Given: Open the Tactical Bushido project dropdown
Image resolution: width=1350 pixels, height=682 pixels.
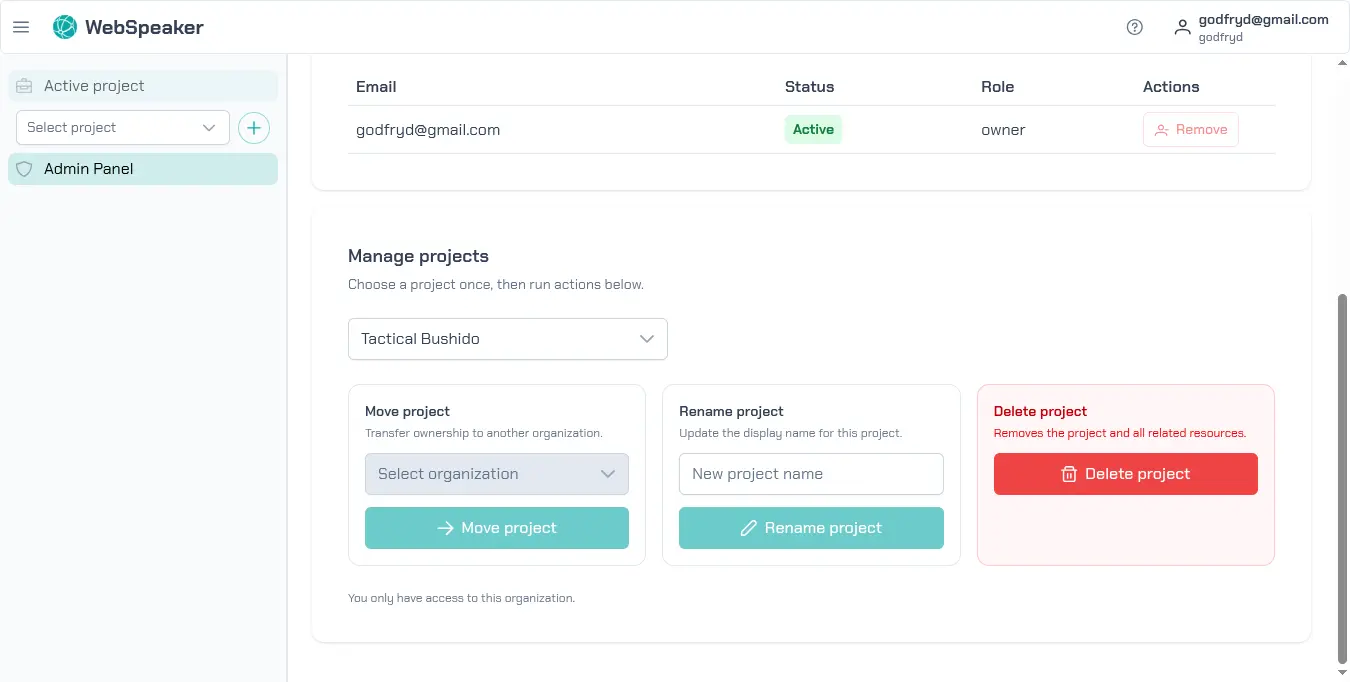Looking at the screenshot, I should click(507, 339).
